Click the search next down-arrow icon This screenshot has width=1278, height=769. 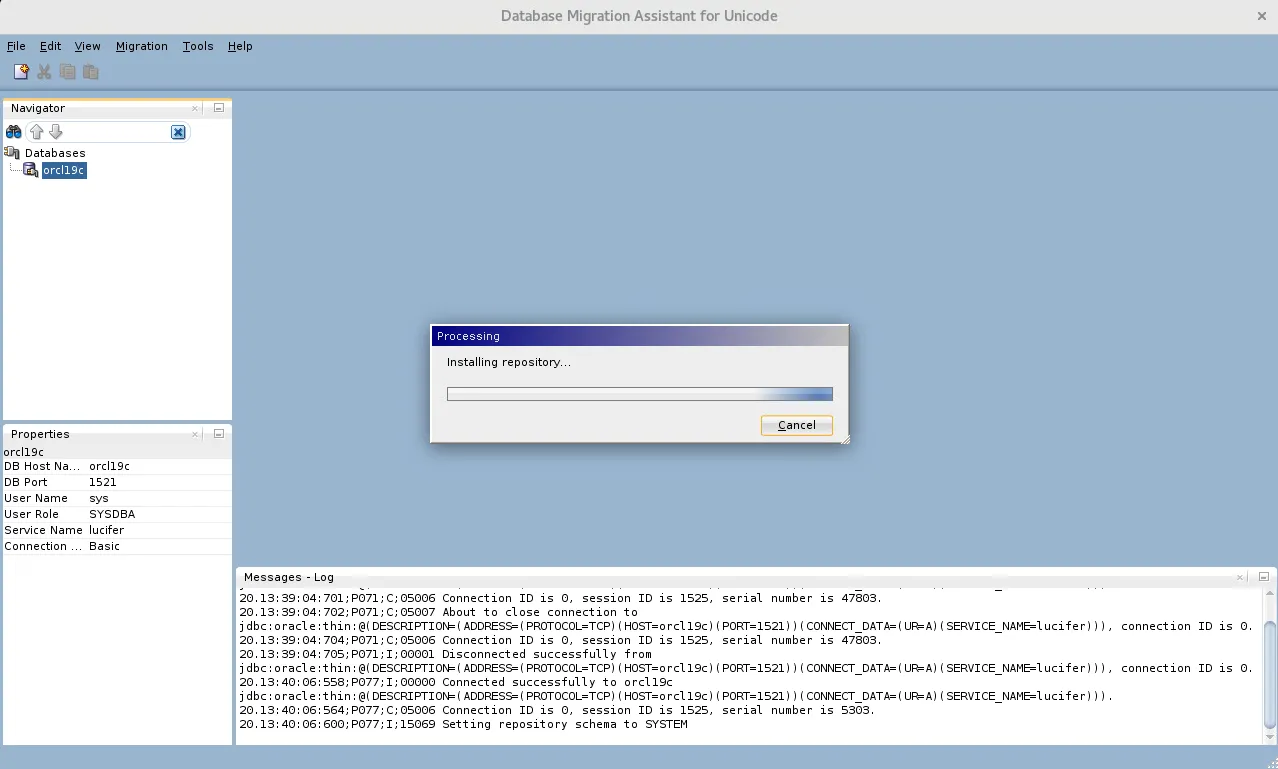pos(56,131)
